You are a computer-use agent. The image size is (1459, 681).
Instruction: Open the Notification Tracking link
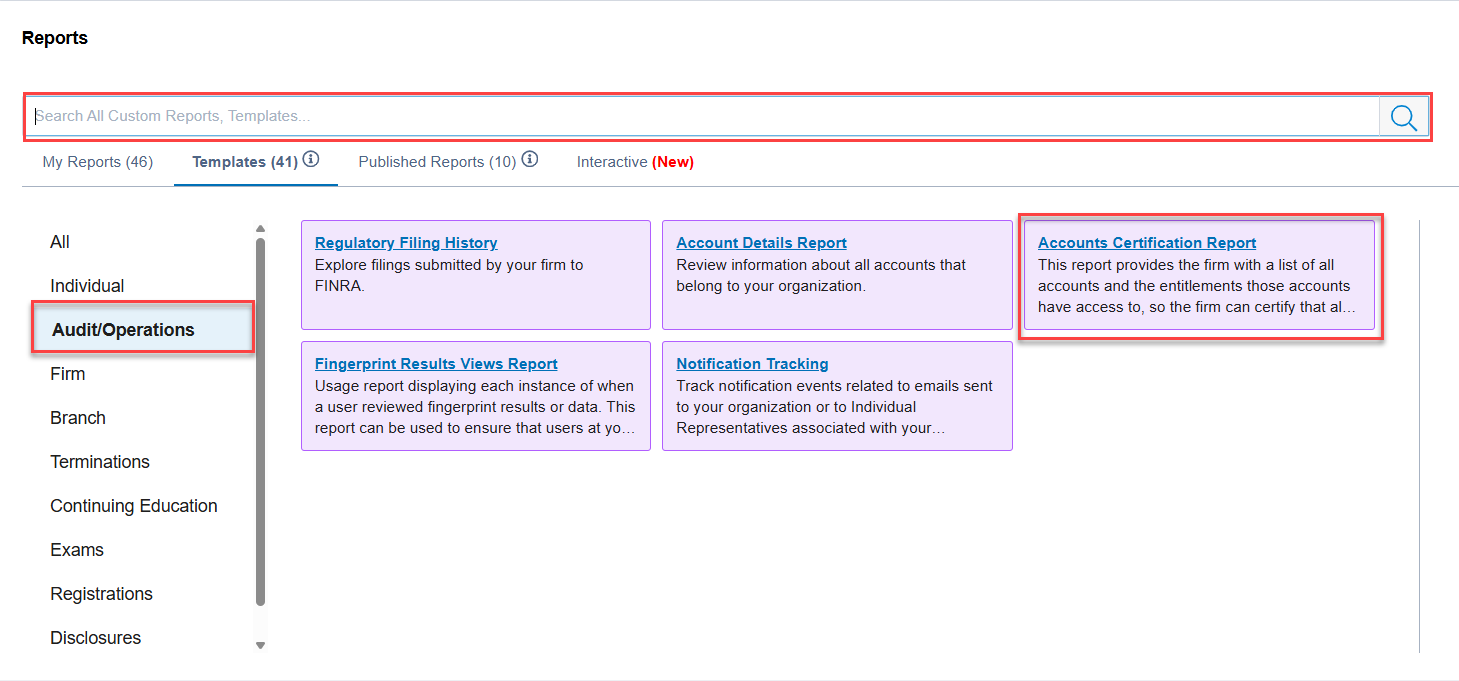(753, 364)
